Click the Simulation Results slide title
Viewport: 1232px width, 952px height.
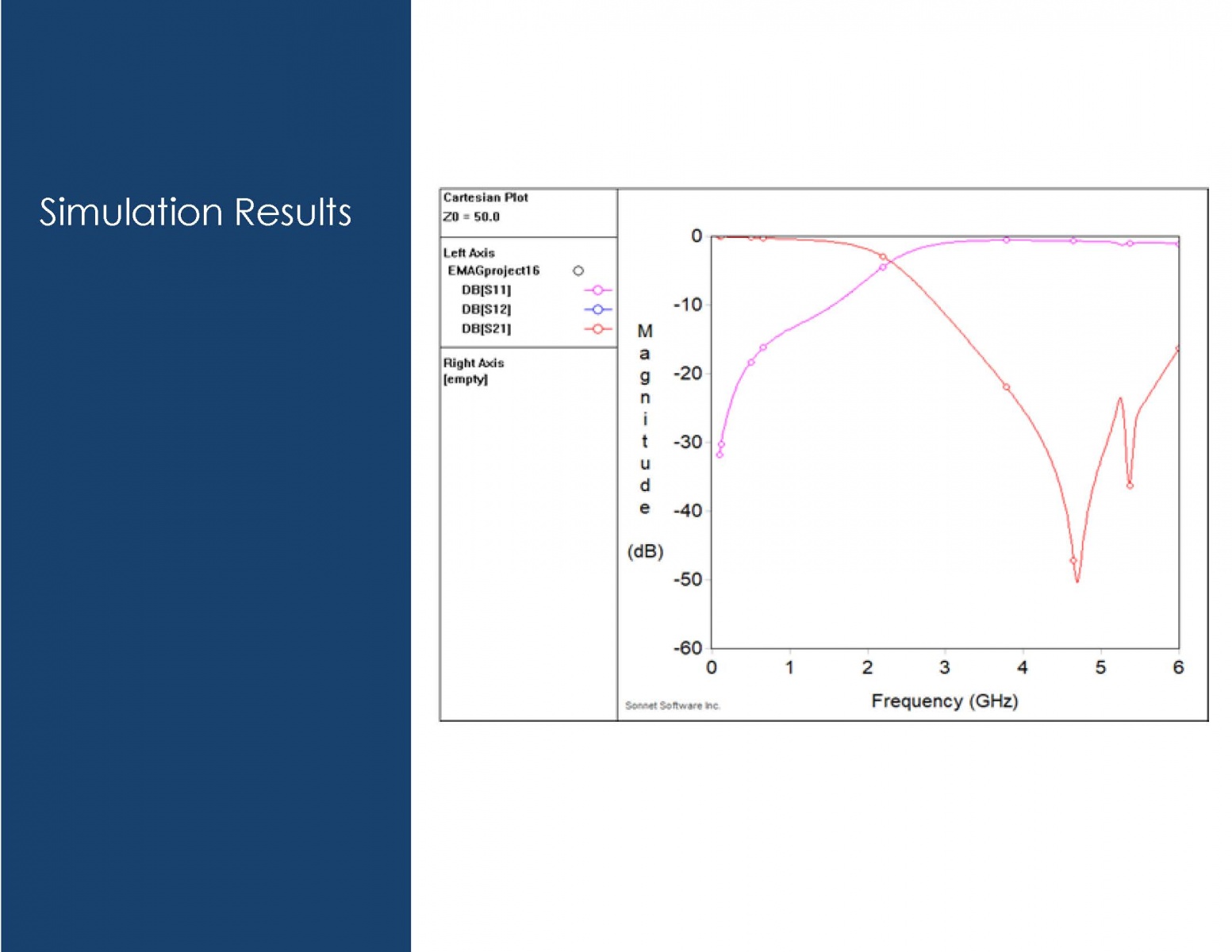tap(195, 213)
